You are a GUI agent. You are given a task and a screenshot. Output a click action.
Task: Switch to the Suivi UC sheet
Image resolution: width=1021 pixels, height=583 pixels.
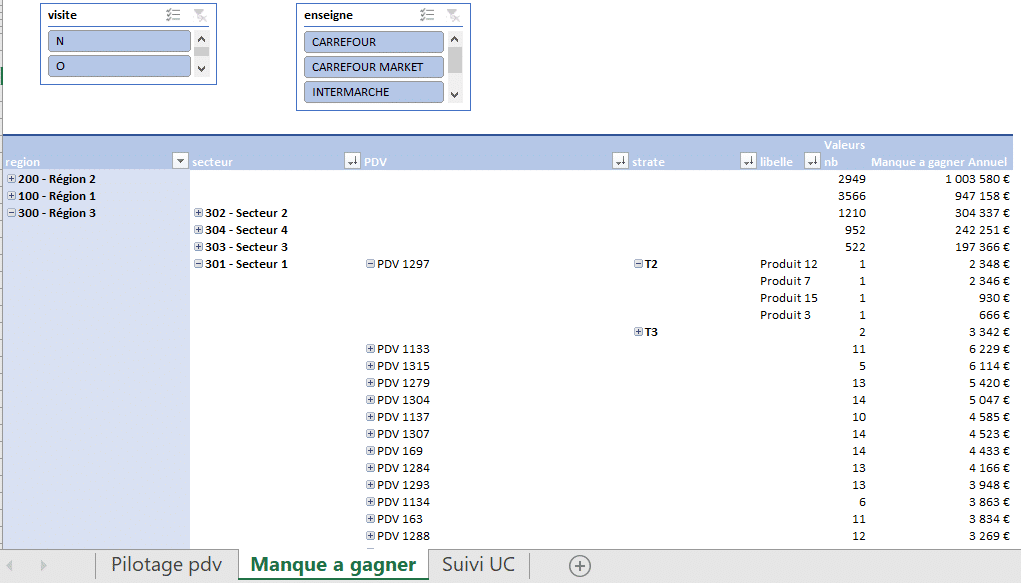(x=478, y=565)
